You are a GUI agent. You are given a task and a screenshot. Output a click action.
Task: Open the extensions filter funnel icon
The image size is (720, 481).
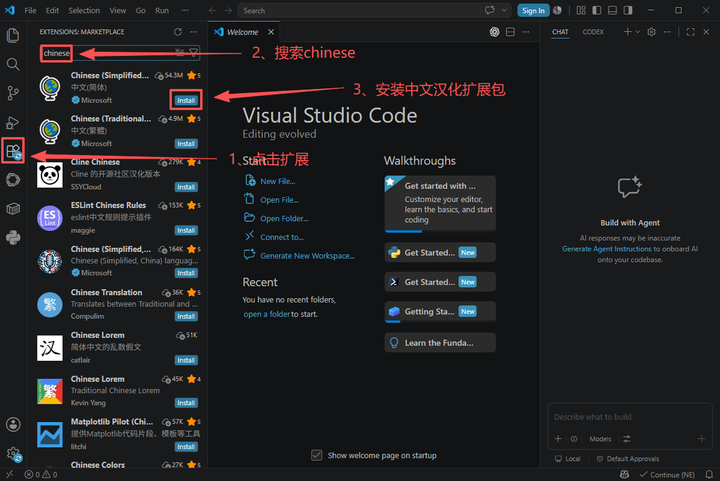pos(194,52)
